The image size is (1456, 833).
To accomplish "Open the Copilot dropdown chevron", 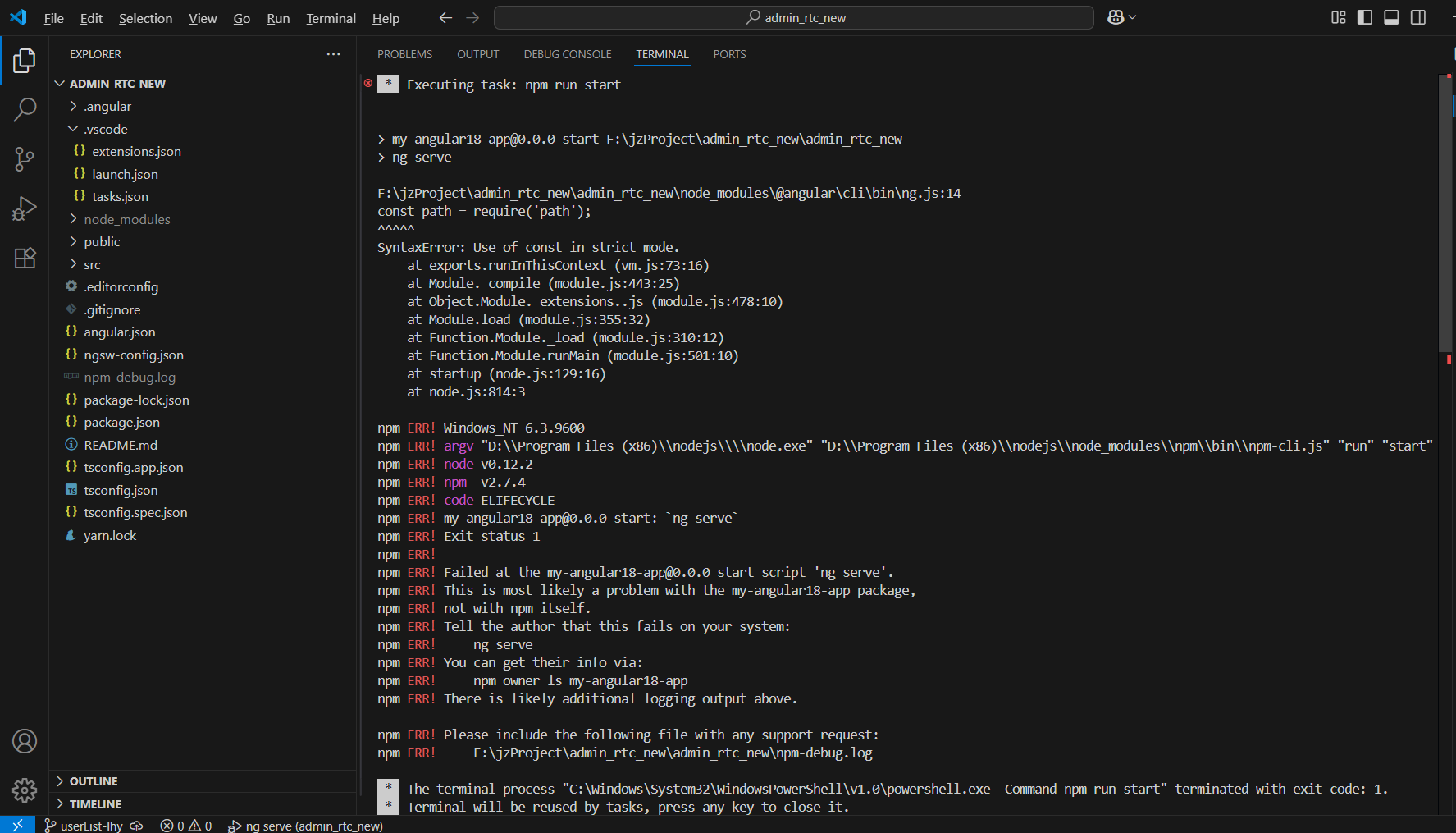I will 1133,17.
